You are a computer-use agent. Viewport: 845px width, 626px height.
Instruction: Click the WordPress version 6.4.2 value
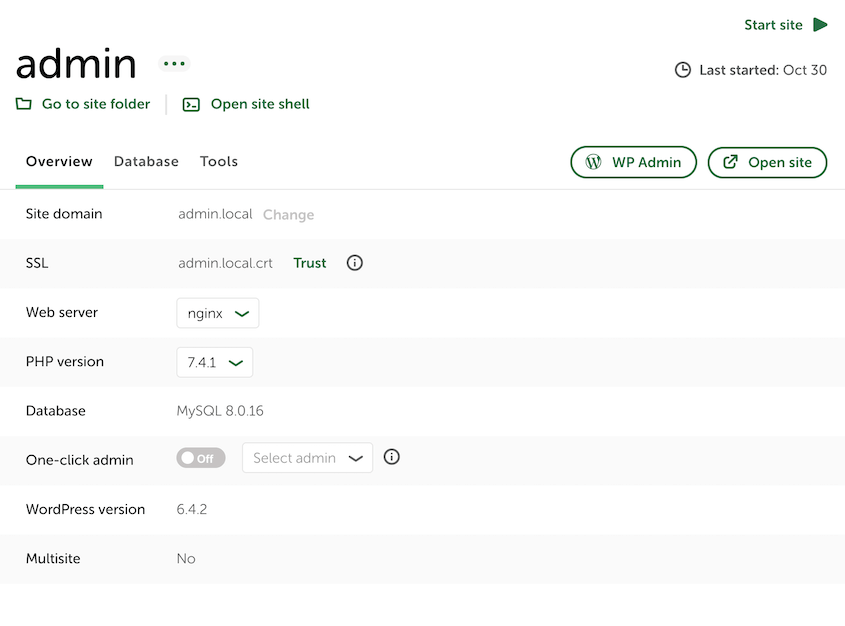[192, 509]
